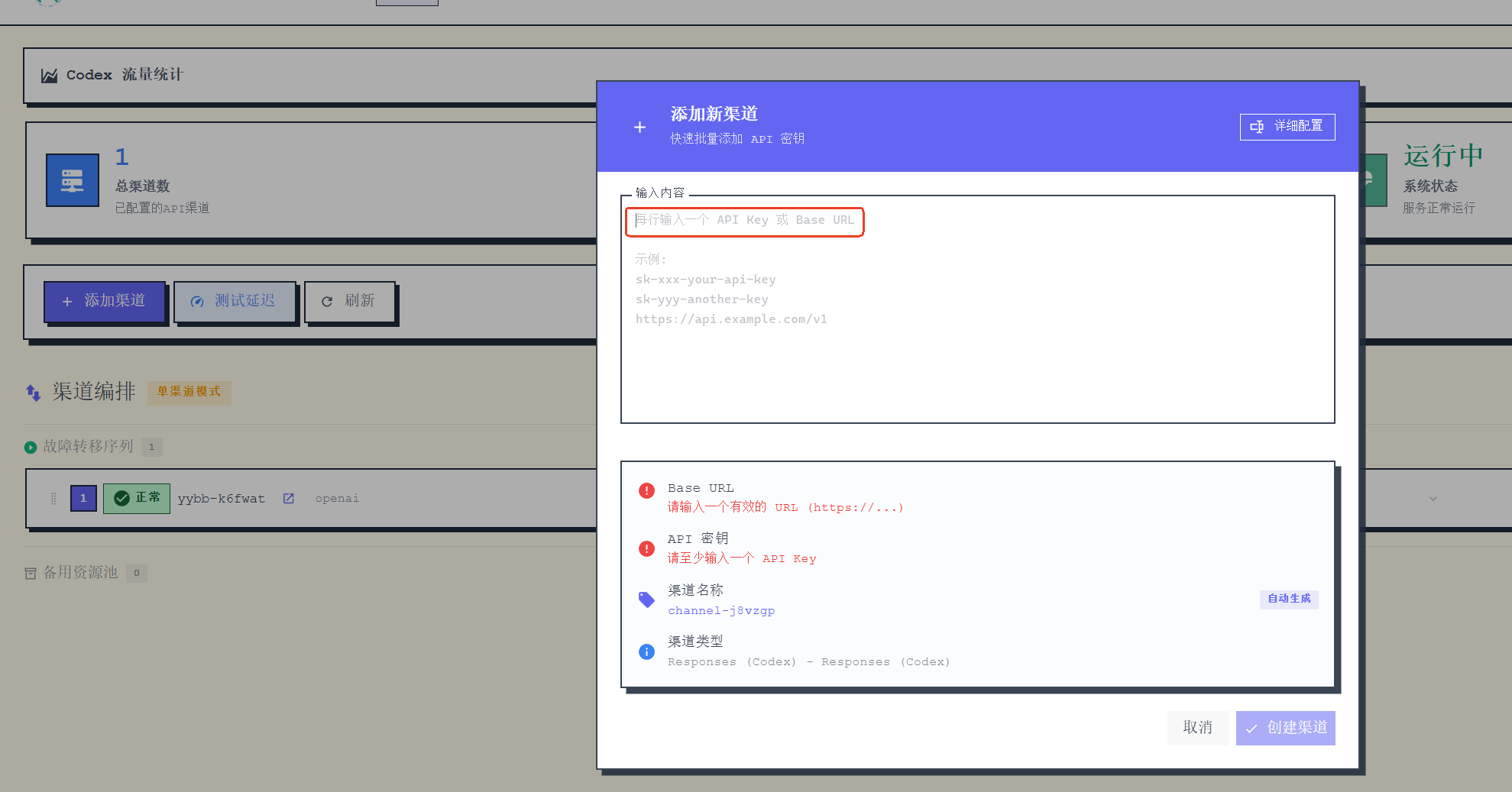Click the Codex 流量统计 heading
The width and height of the screenshot is (1512, 792).
tap(125, 75)
